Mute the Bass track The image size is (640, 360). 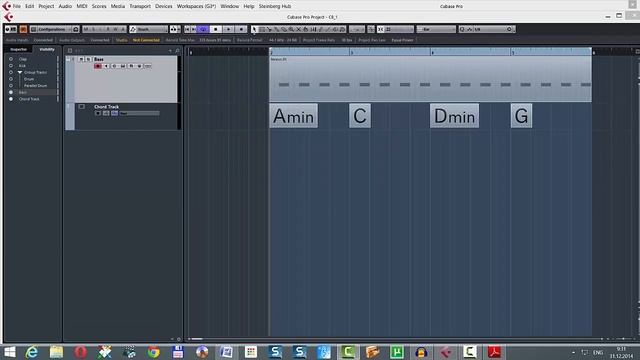(81, 59)
